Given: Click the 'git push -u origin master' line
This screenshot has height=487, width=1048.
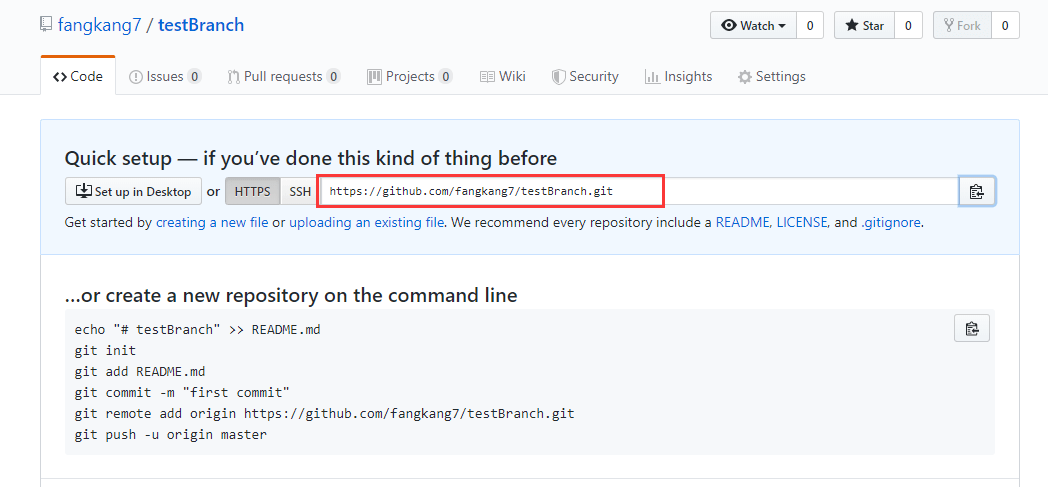Looking at the screenshot, I should point(170,435).
